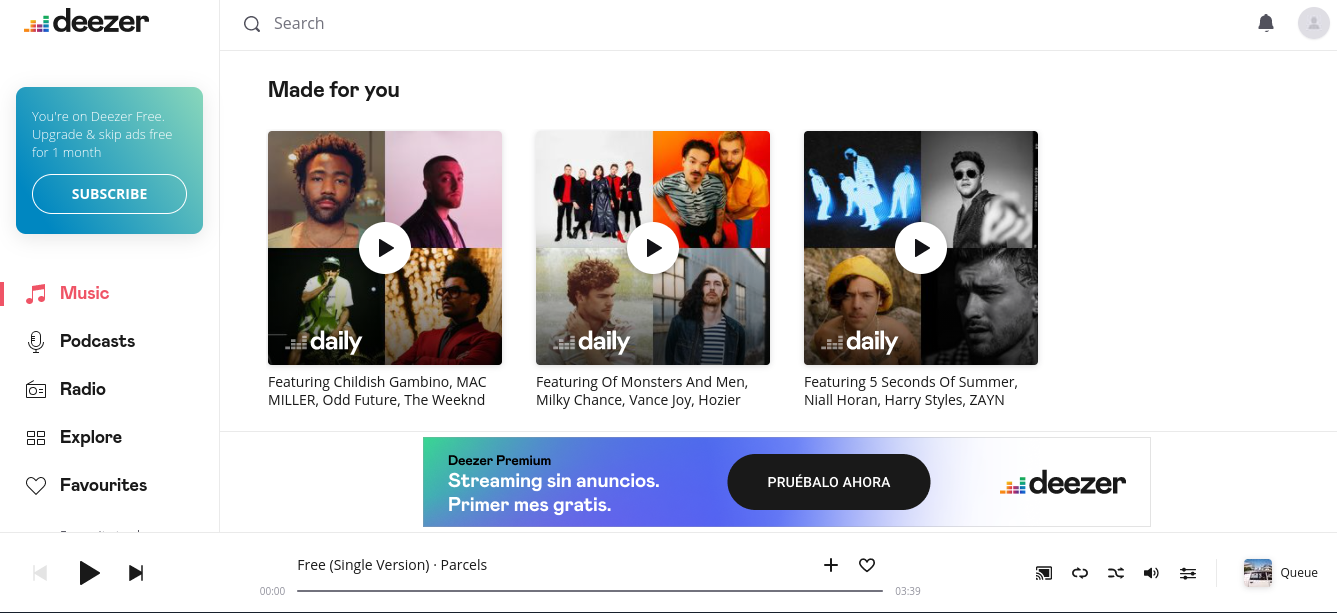Click the Explore grid icon
Image resolution: width=1337 pixels, height=613 pixels.
(36, 437)
